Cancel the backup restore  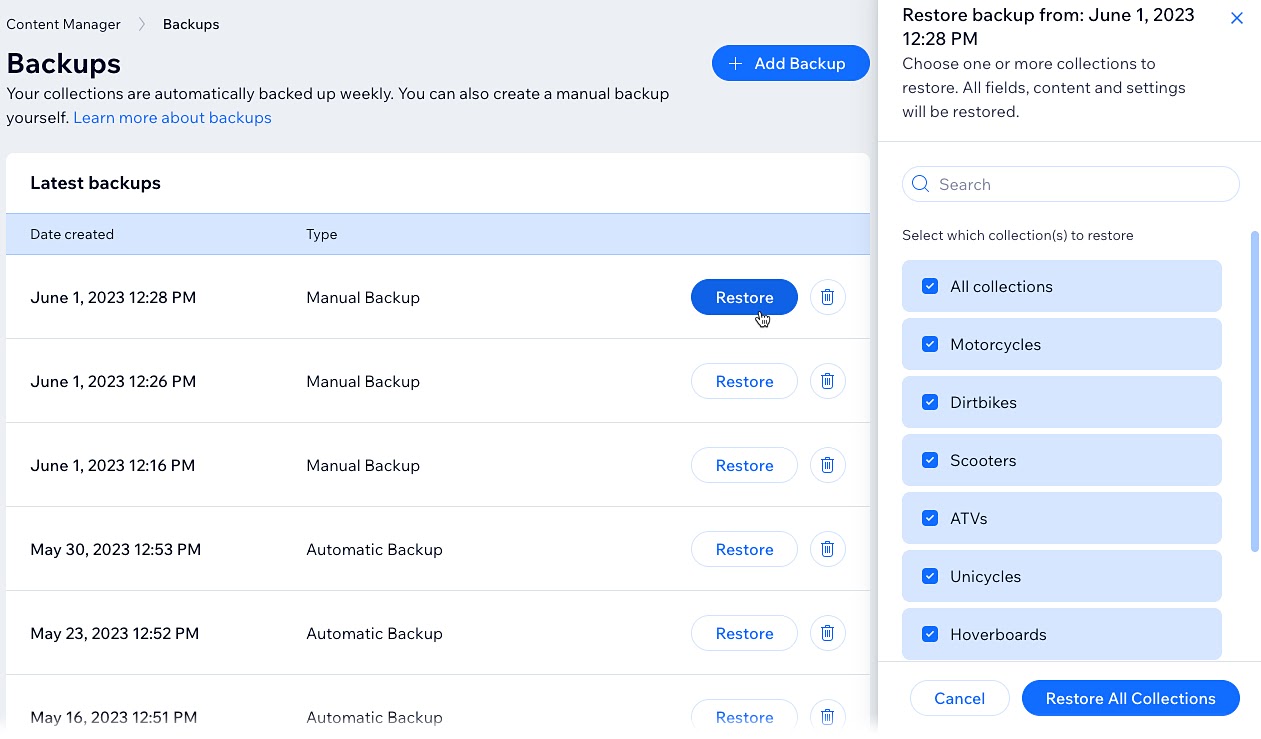click(959, 698)
